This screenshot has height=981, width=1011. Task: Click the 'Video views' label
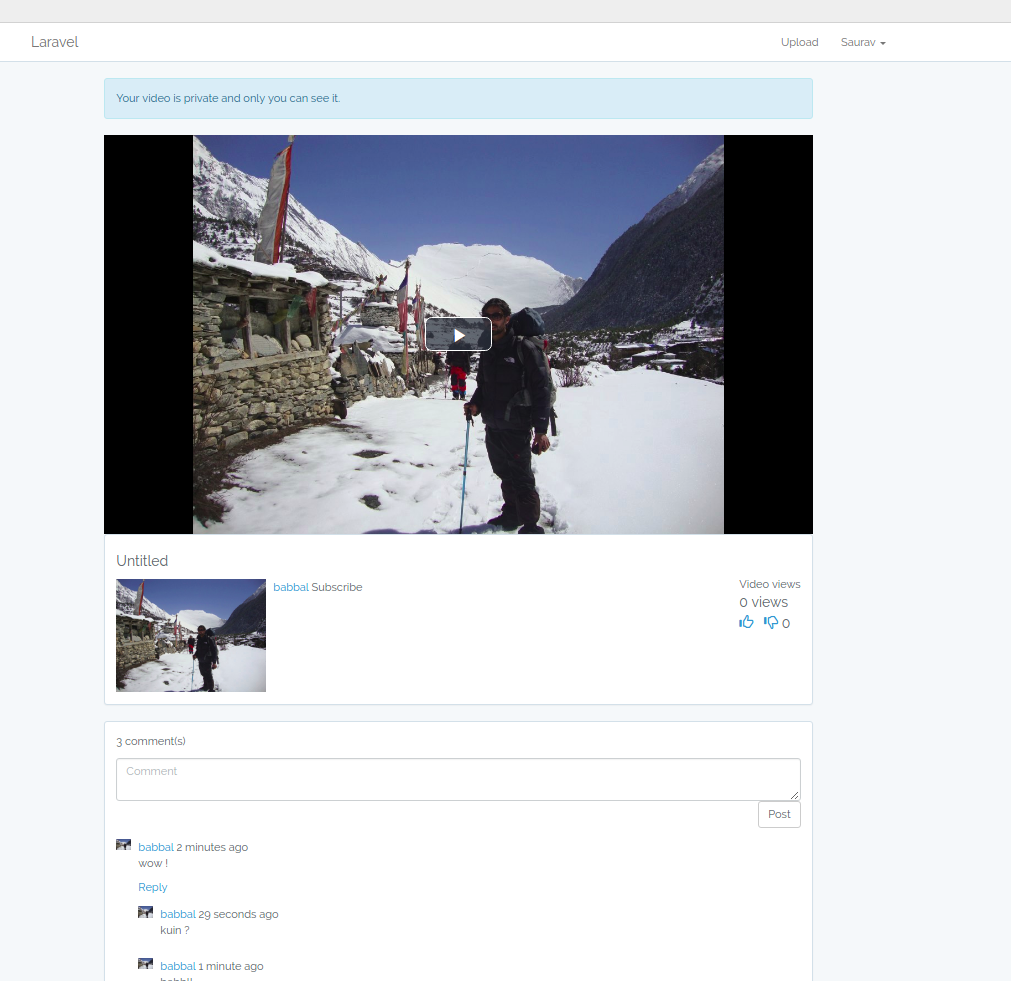click(x=770, y=584)
